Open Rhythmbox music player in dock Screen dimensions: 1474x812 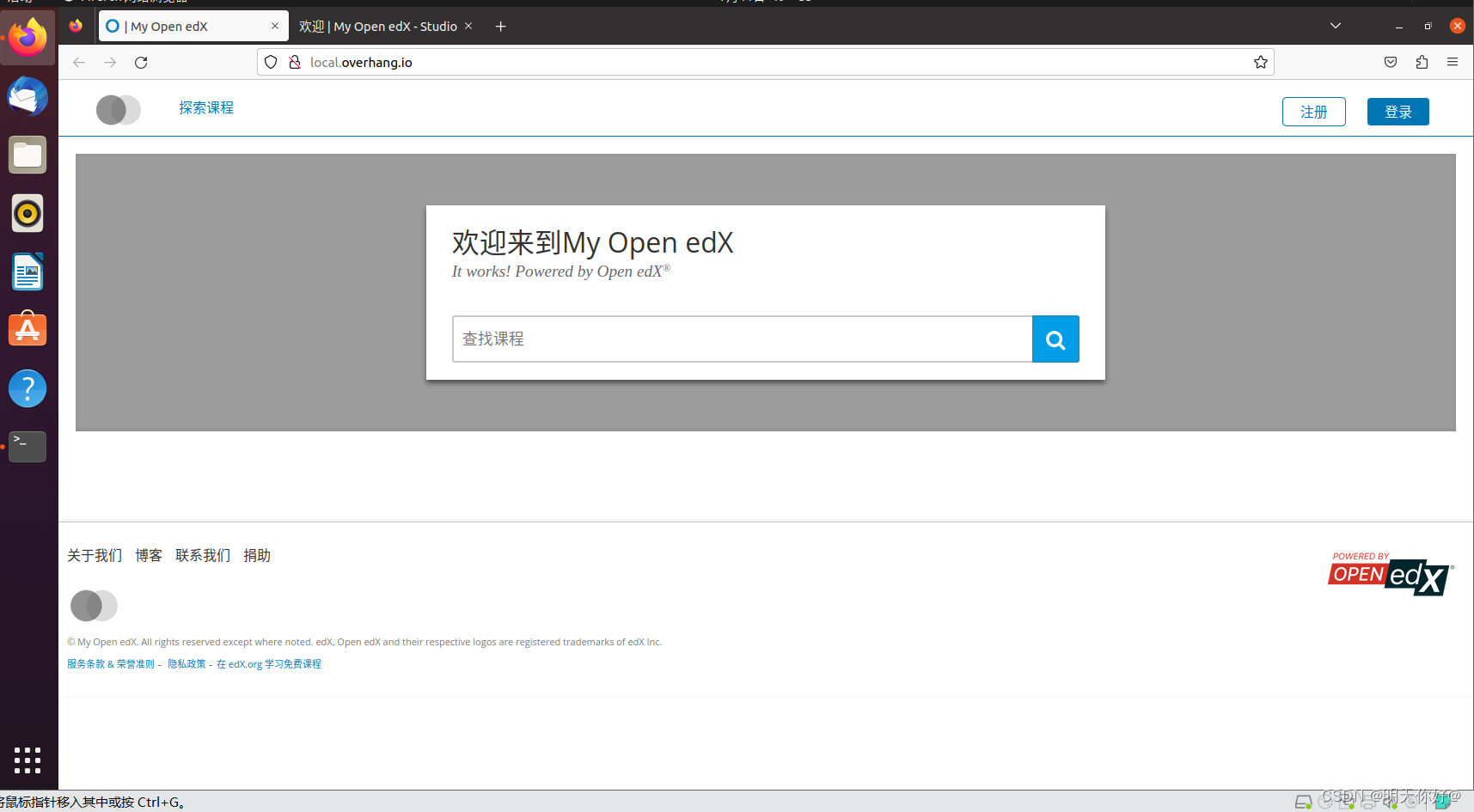(x=28, y=213)
